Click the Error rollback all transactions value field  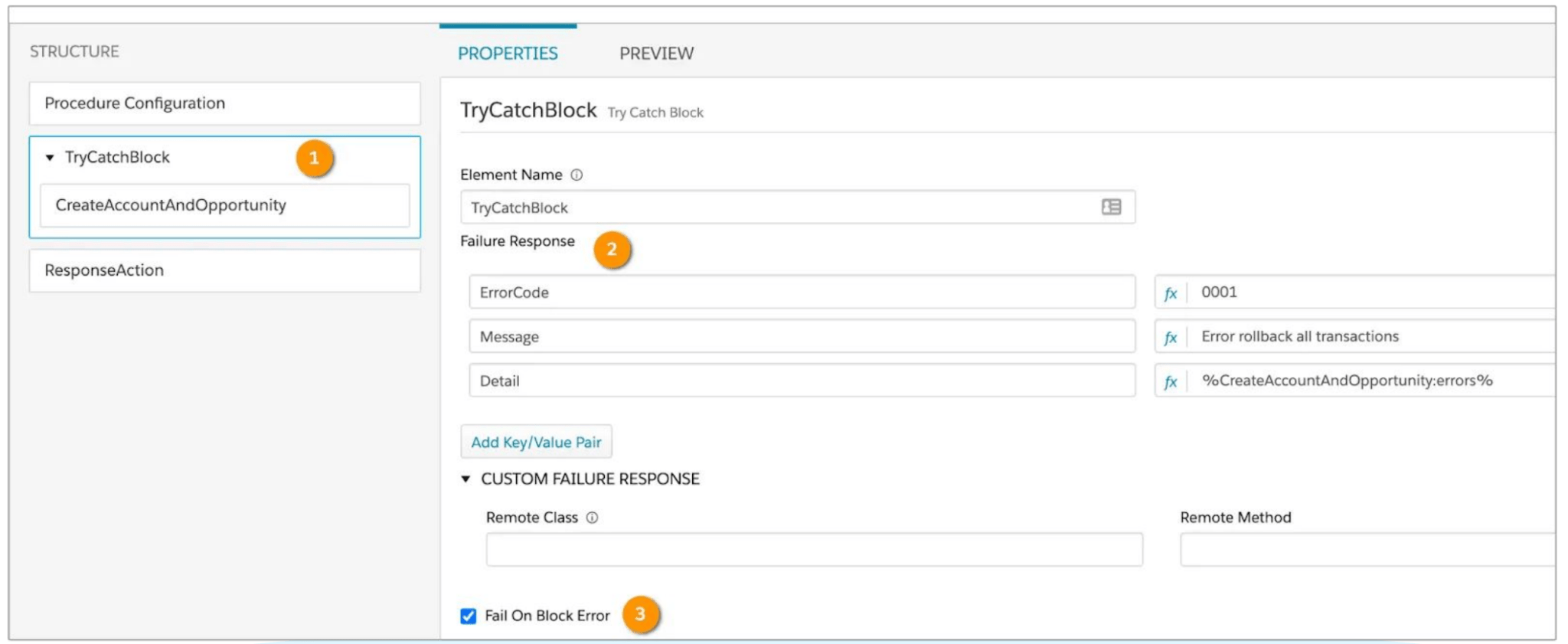1370,337
